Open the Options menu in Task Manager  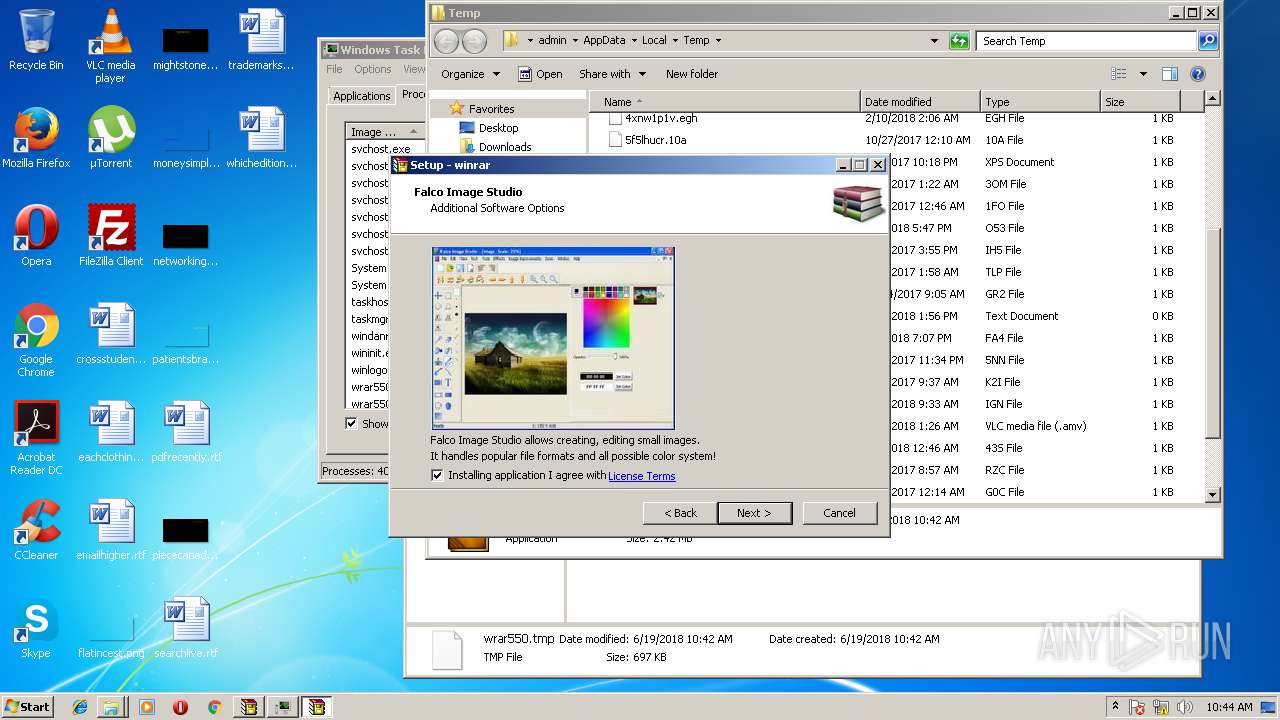pyautogui.click(x=372, y=70)
